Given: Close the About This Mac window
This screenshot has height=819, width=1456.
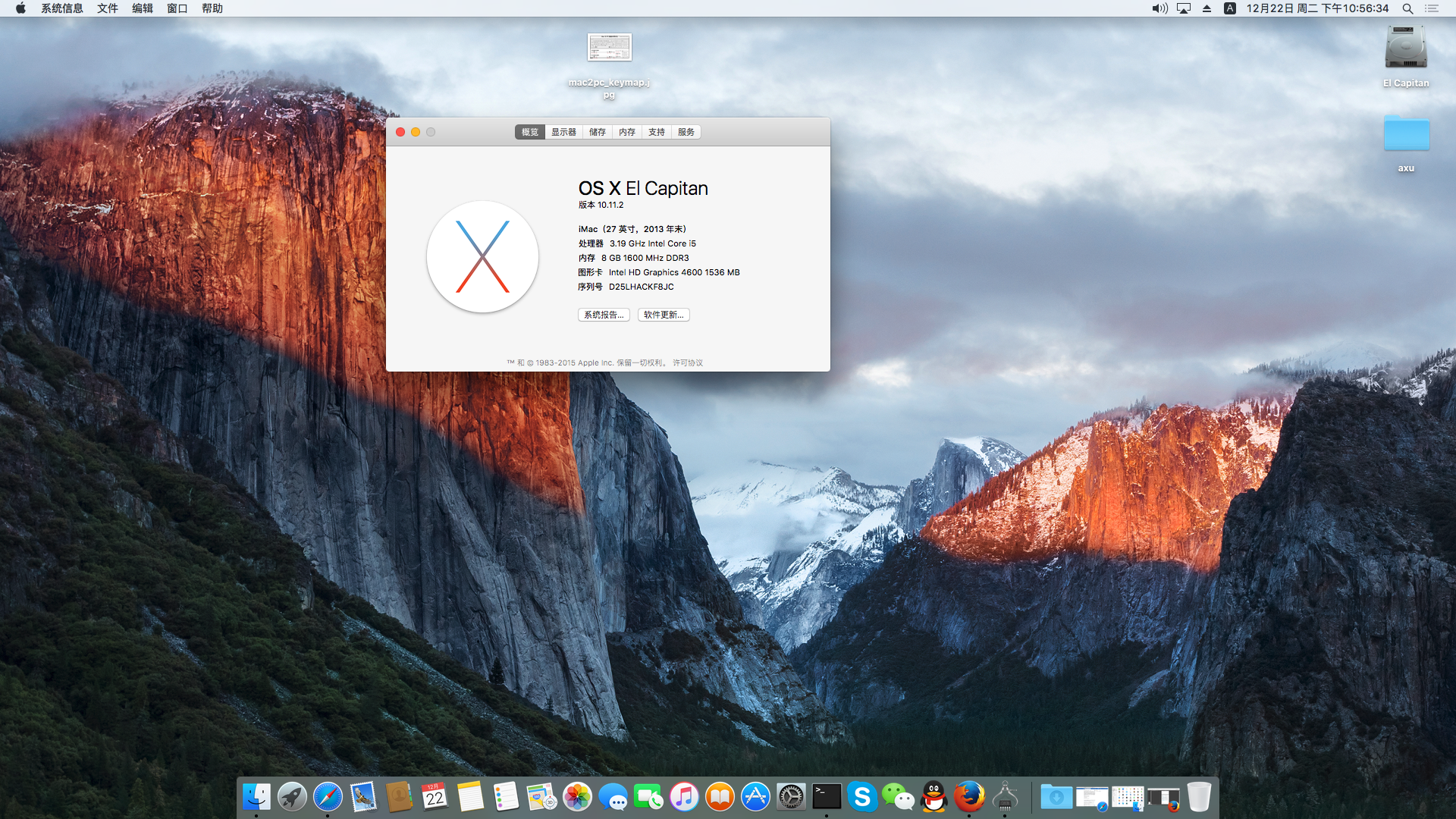Looking at the screenshot, I should pos(400,132).
